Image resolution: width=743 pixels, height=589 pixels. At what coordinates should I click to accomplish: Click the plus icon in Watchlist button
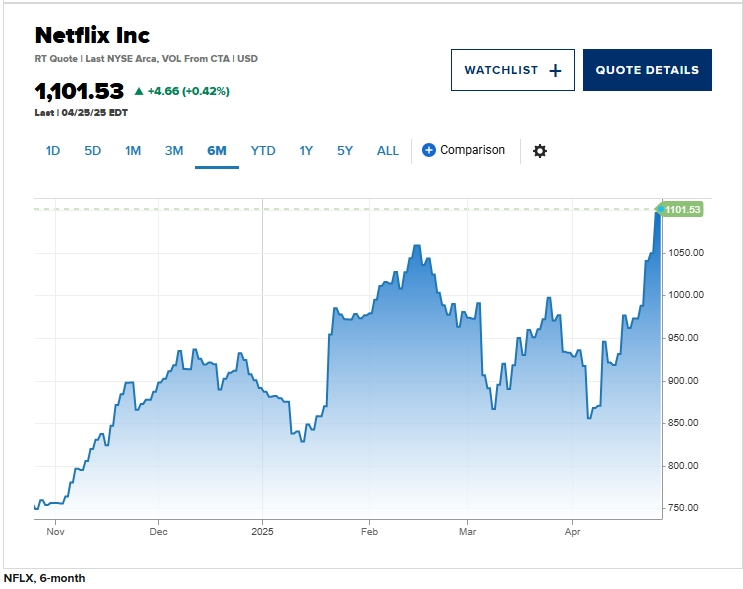click(555, 71)
